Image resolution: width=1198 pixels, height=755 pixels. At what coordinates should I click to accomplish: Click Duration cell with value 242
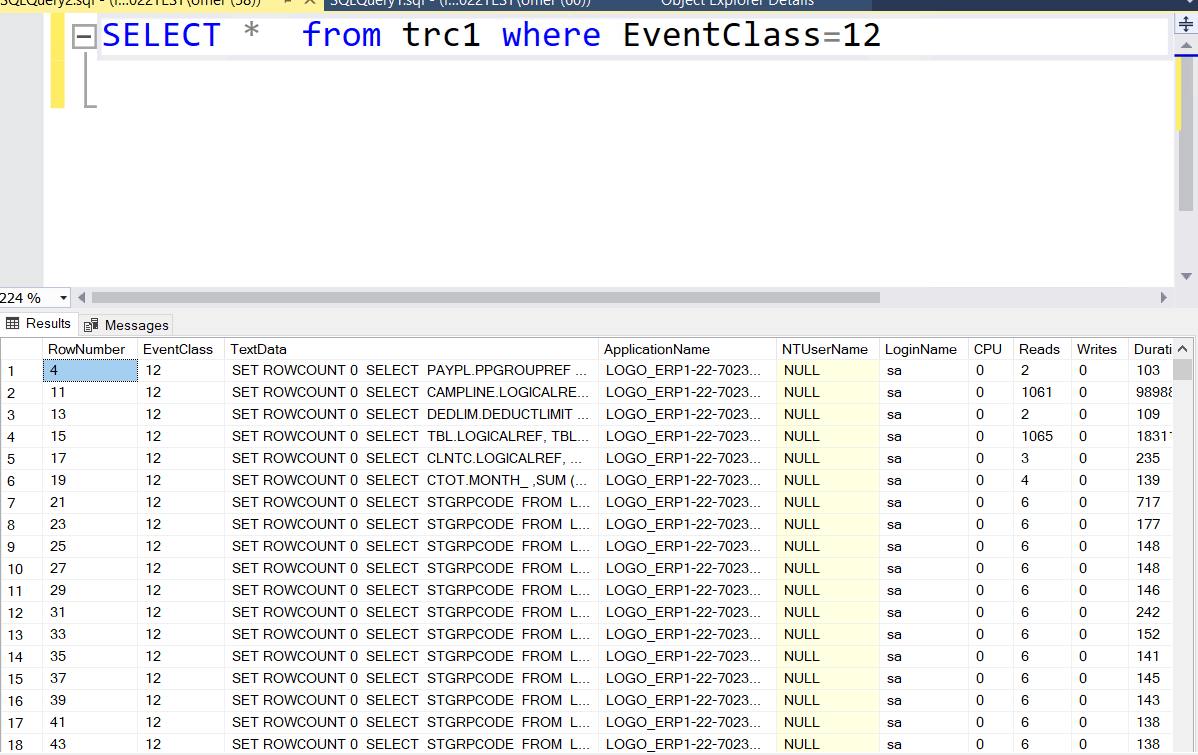coord(1151,613)
